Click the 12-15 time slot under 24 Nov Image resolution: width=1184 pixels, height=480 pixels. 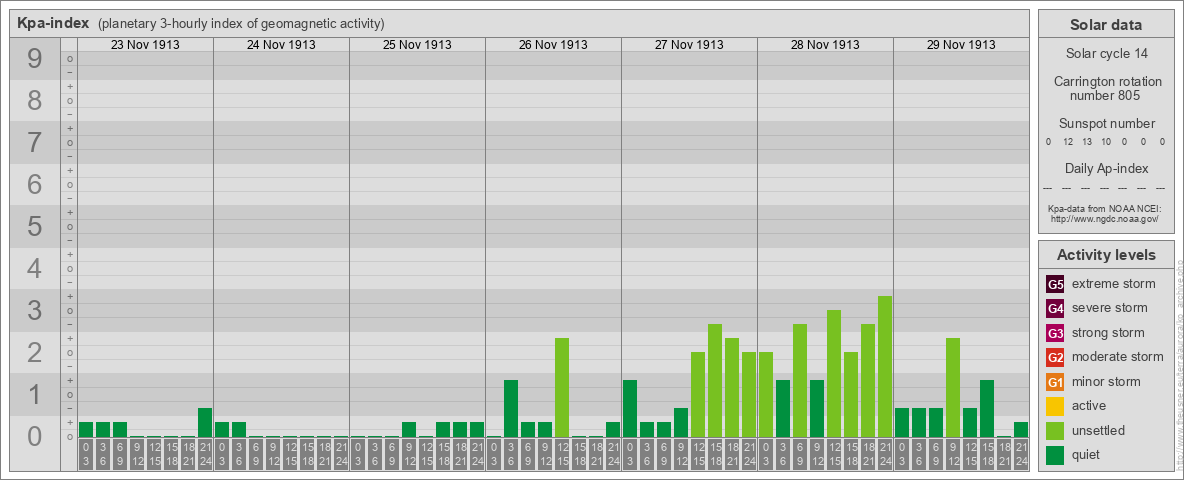click(290, 456)
